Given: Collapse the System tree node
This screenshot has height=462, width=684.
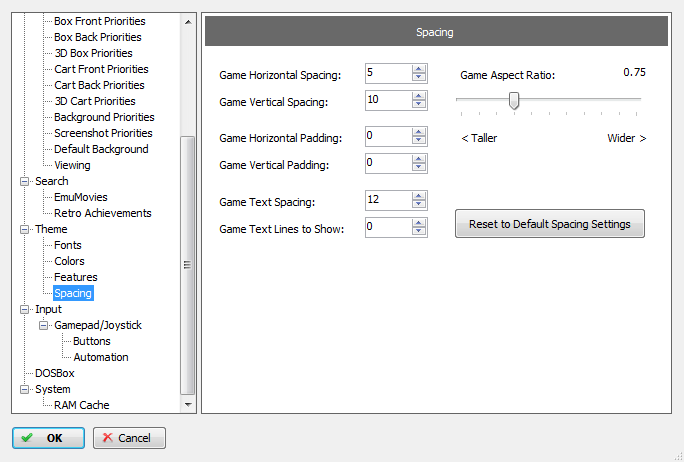Looking at the screenshot, I should pos(25,389).
